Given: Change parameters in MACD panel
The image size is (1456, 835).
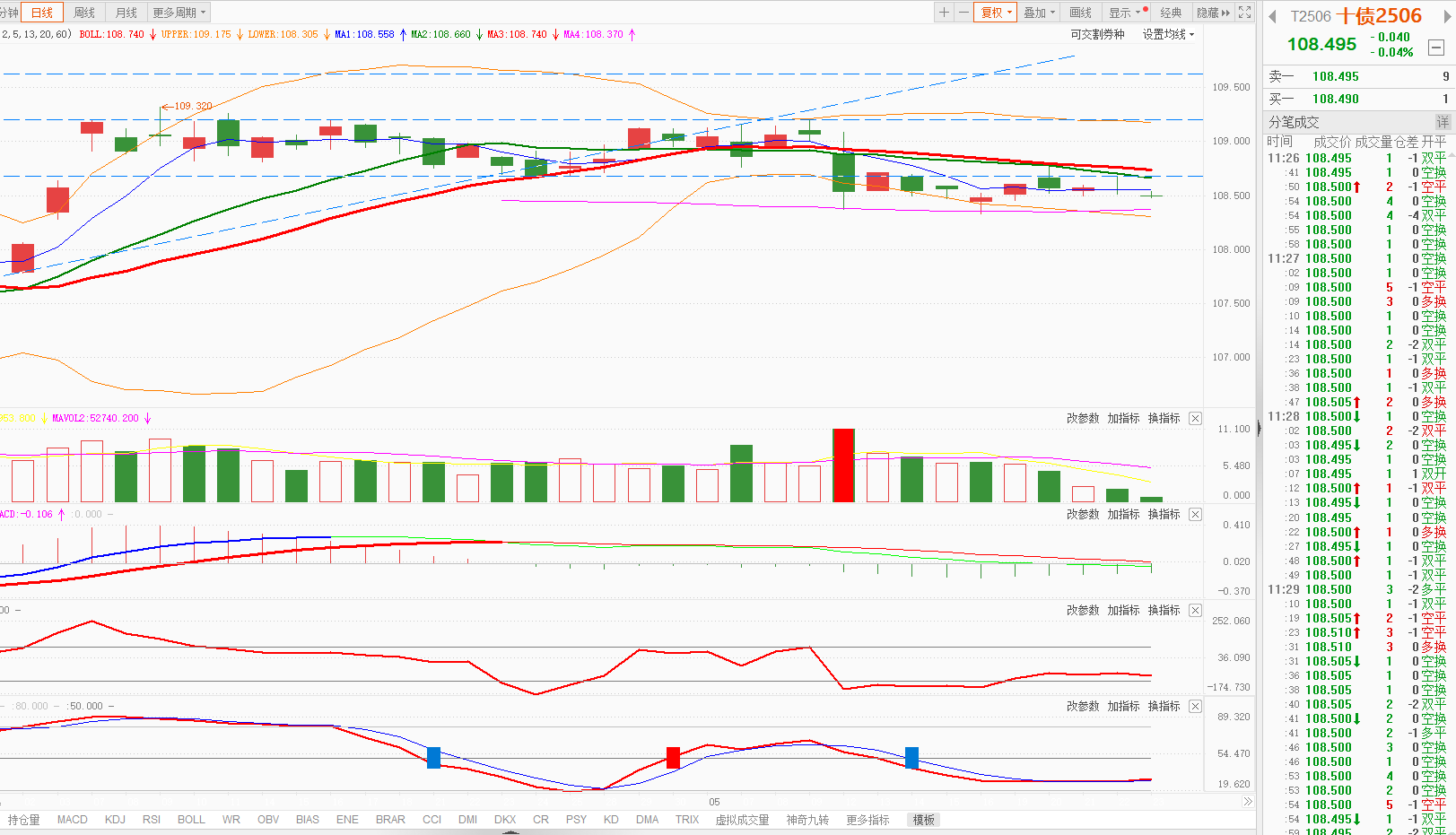Looking at the screenshot, I should [x=1083, y=515].
